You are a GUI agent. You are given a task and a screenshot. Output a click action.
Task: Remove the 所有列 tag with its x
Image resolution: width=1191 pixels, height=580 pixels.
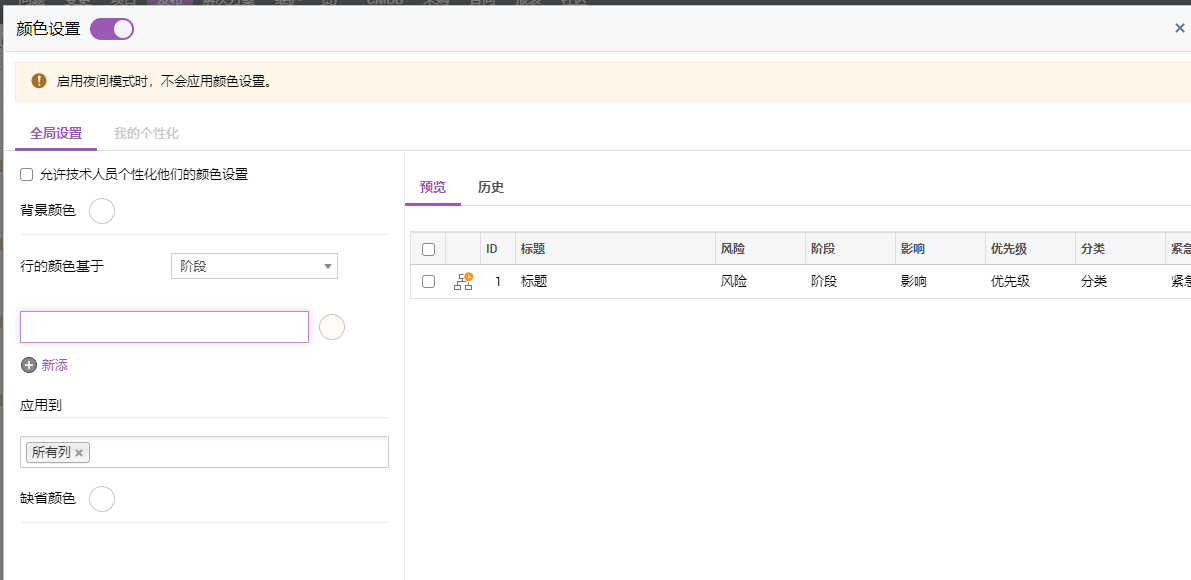(x=79, y=453)
